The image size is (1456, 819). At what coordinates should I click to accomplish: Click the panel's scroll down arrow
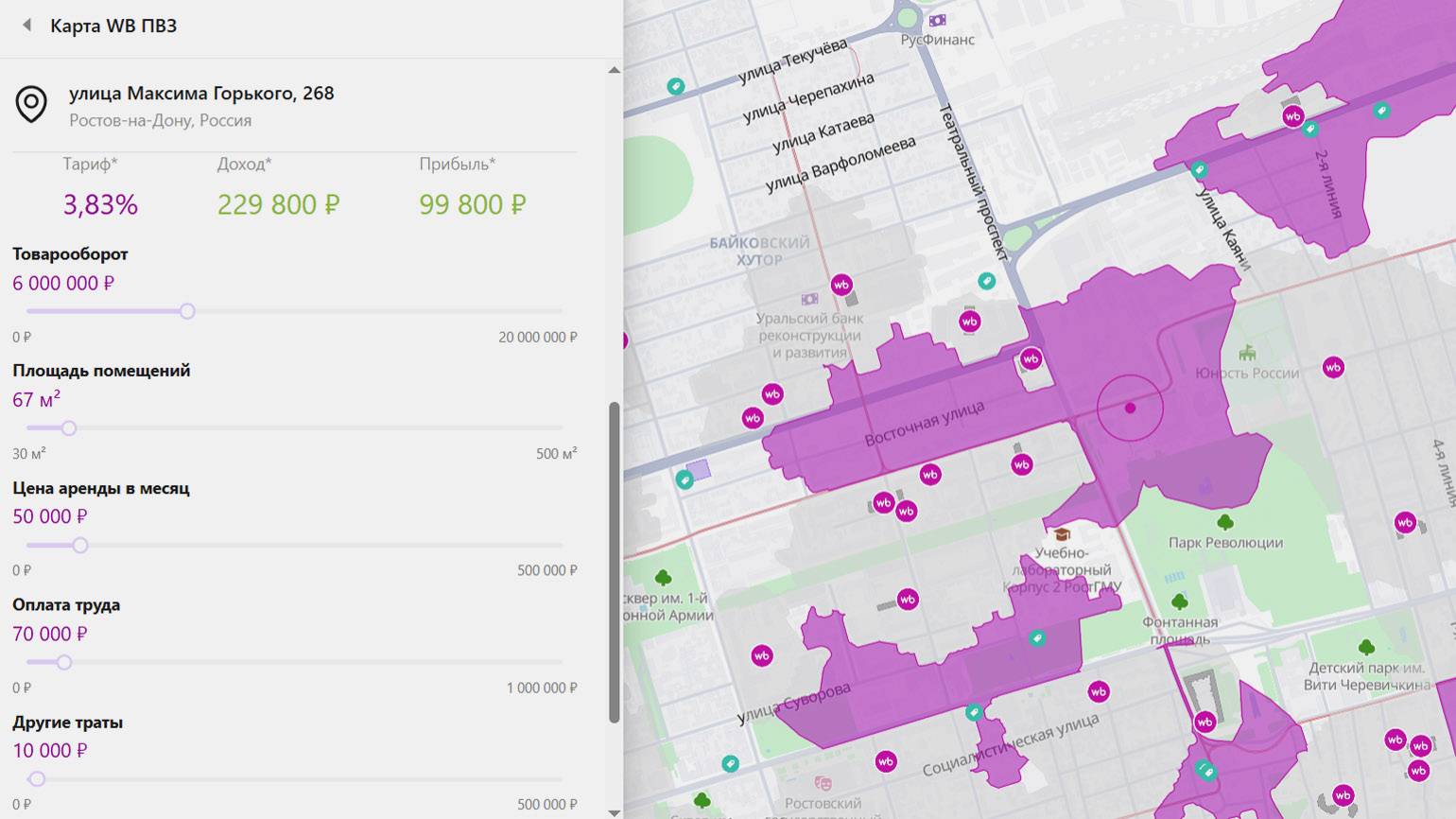[x=614, y=812]
